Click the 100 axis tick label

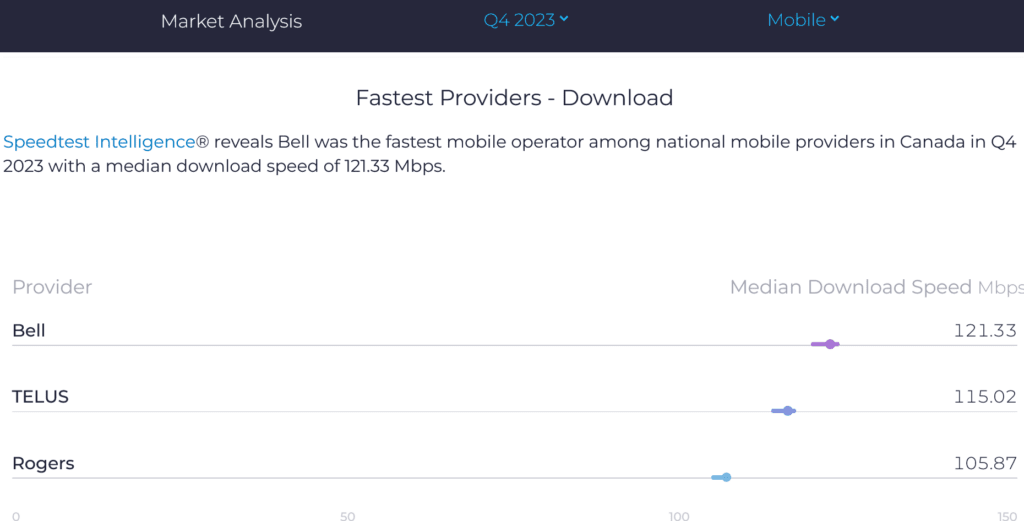tap(679, 516)
